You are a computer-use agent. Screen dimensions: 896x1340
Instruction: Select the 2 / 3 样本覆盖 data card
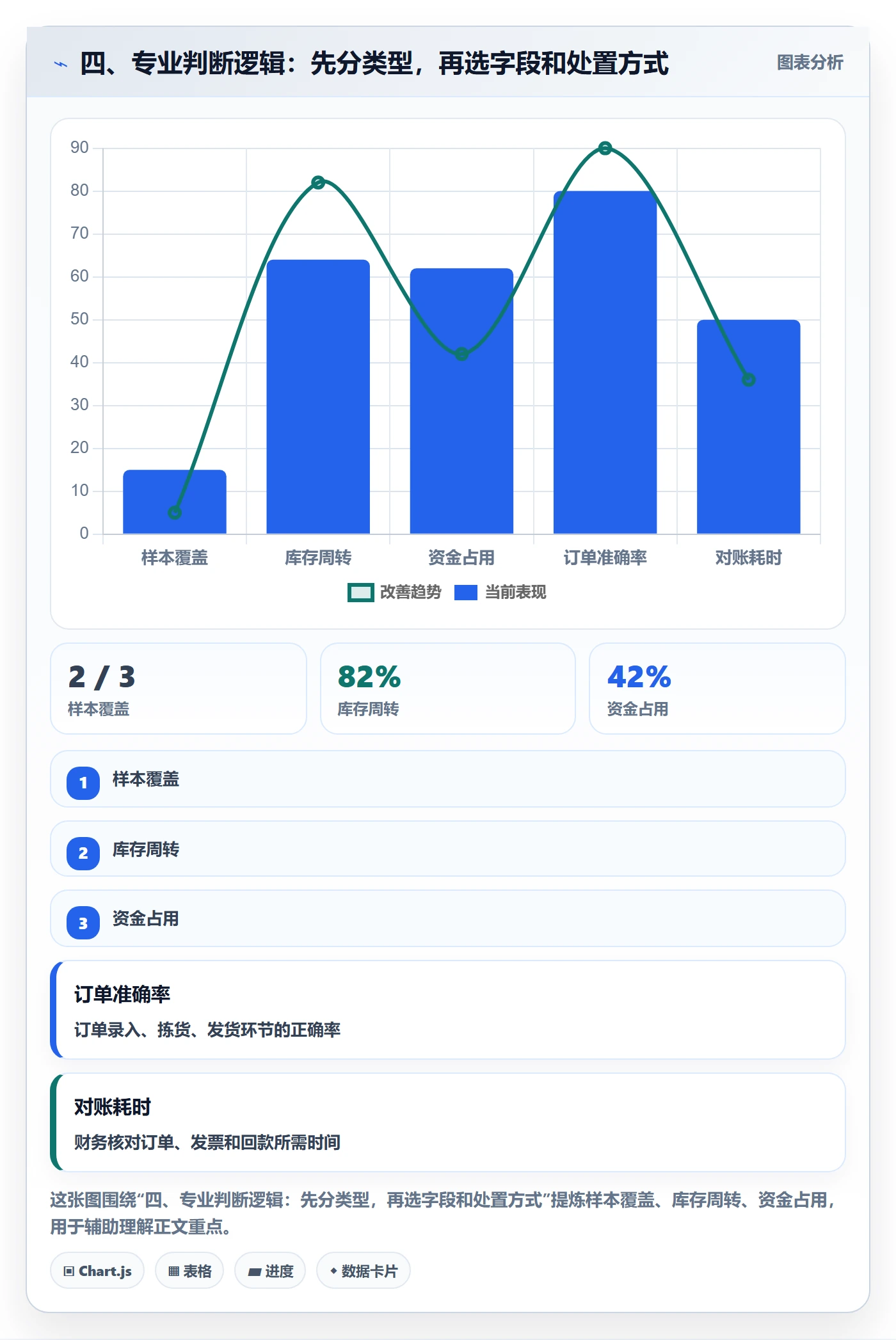(179, 689)
